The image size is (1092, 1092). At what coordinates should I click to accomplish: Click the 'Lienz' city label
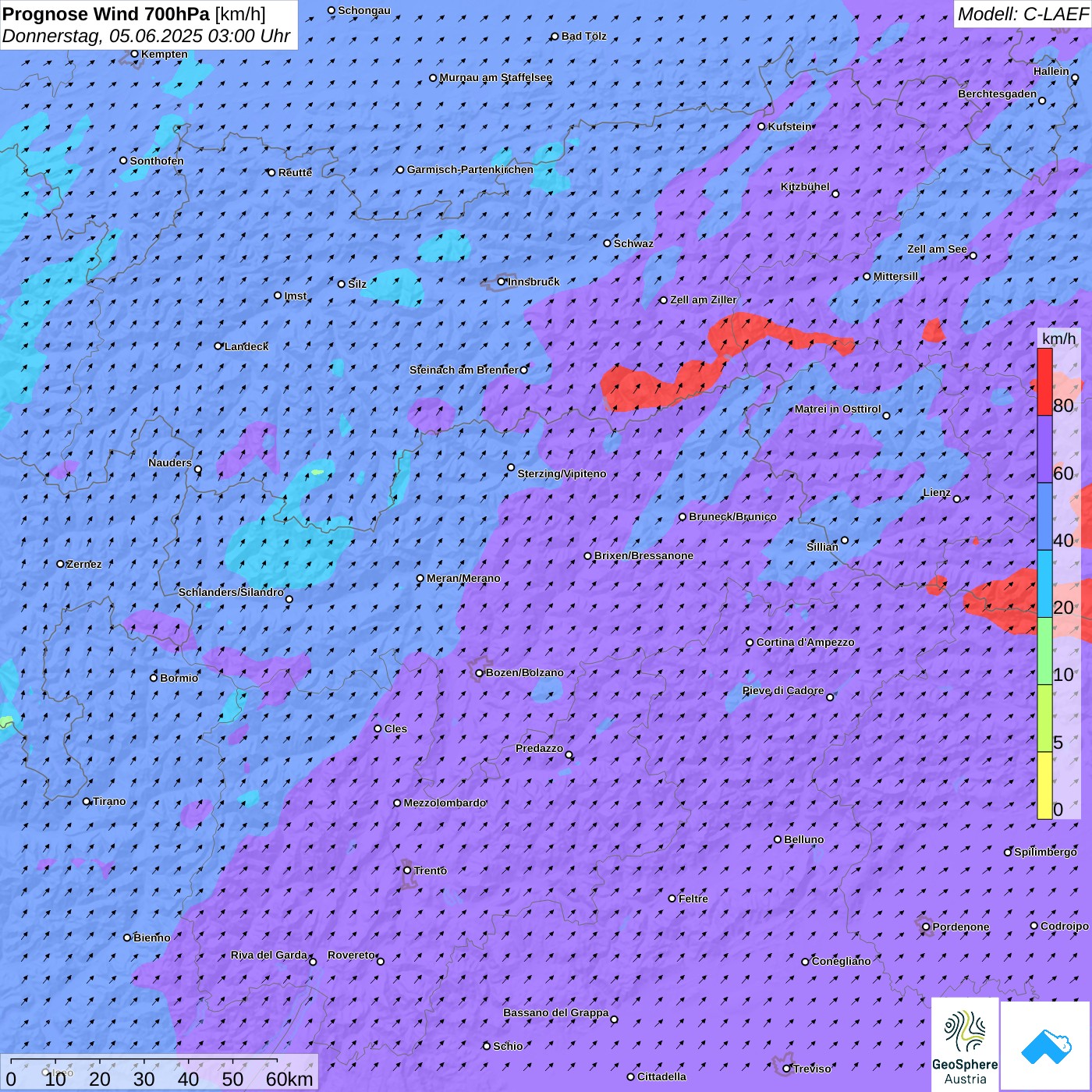936,492
